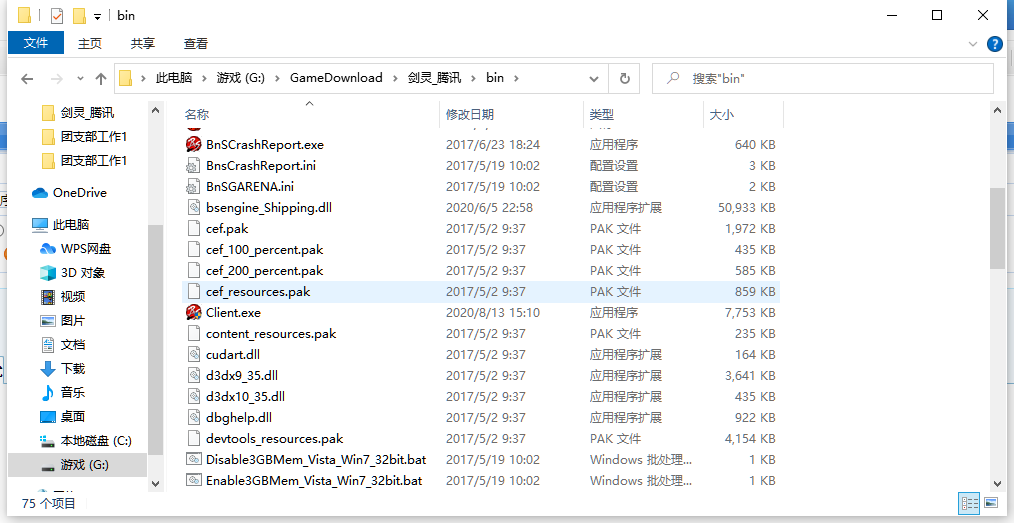Click the properties quick access toolbar icon
Viewport: 1014px width, 523px height.
click(57, 16)
